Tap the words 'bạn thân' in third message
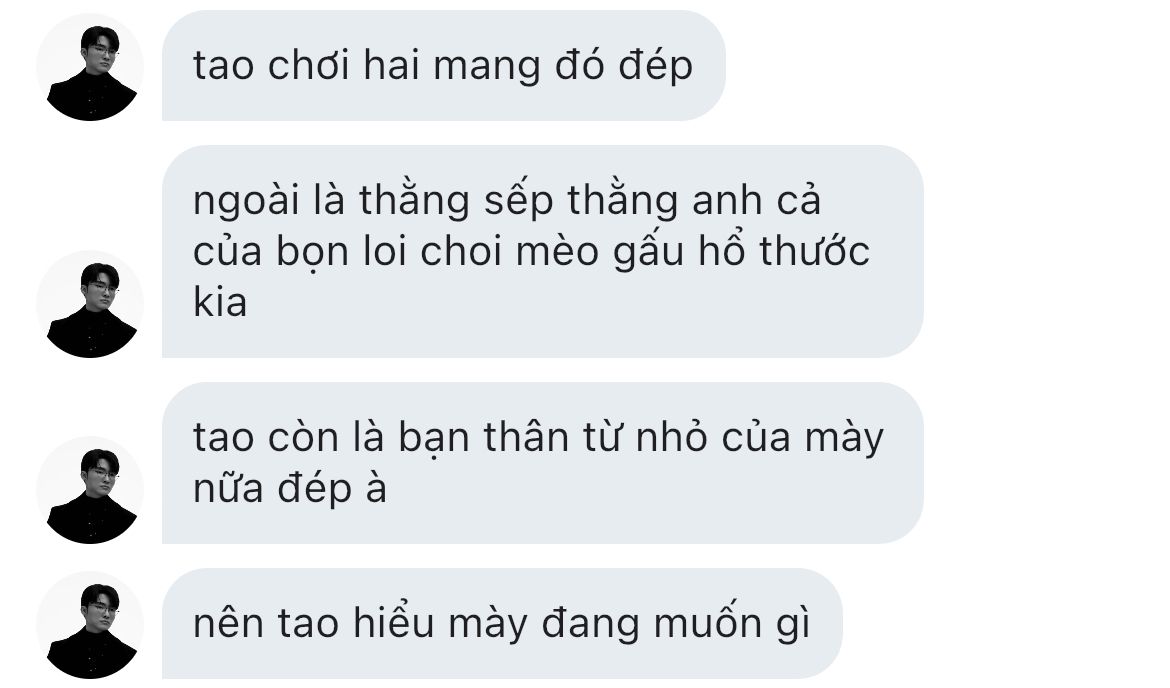This screenshot has height=688, width=1170. tap(484, 437)
